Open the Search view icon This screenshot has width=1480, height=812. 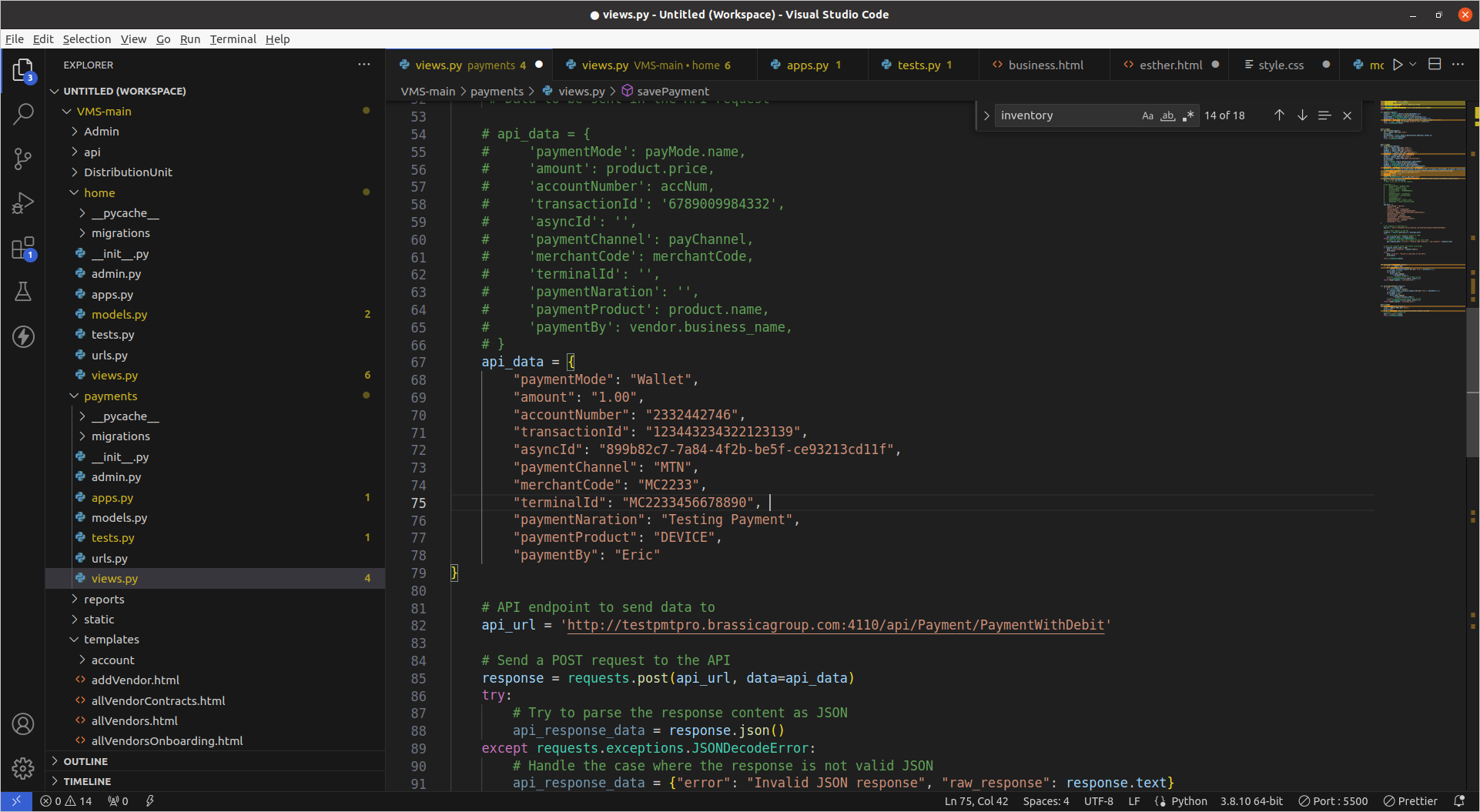tap(23, 115)
